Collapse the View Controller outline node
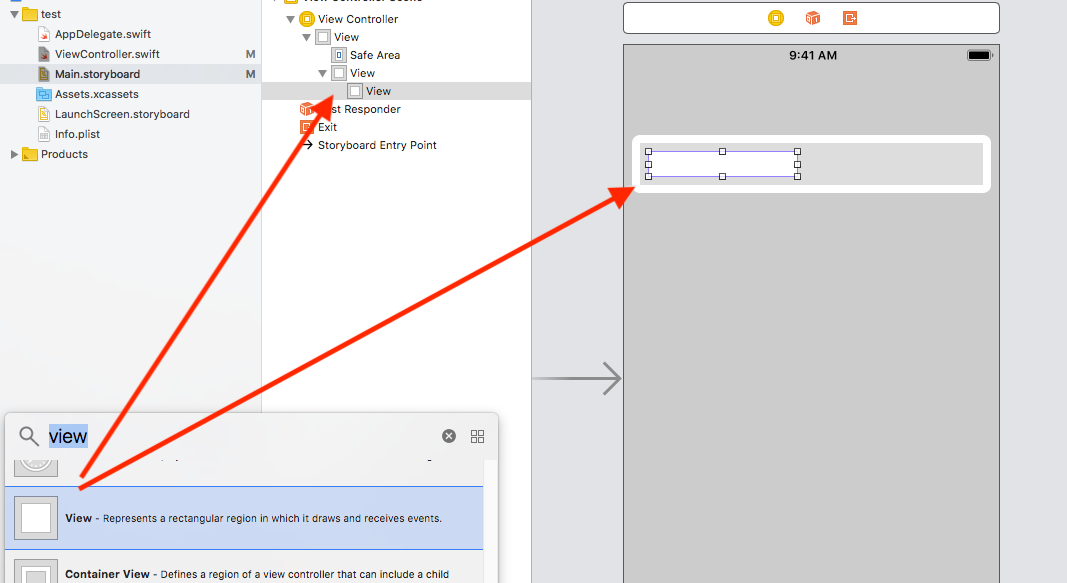1067x583 pixels. click(291, 19)
